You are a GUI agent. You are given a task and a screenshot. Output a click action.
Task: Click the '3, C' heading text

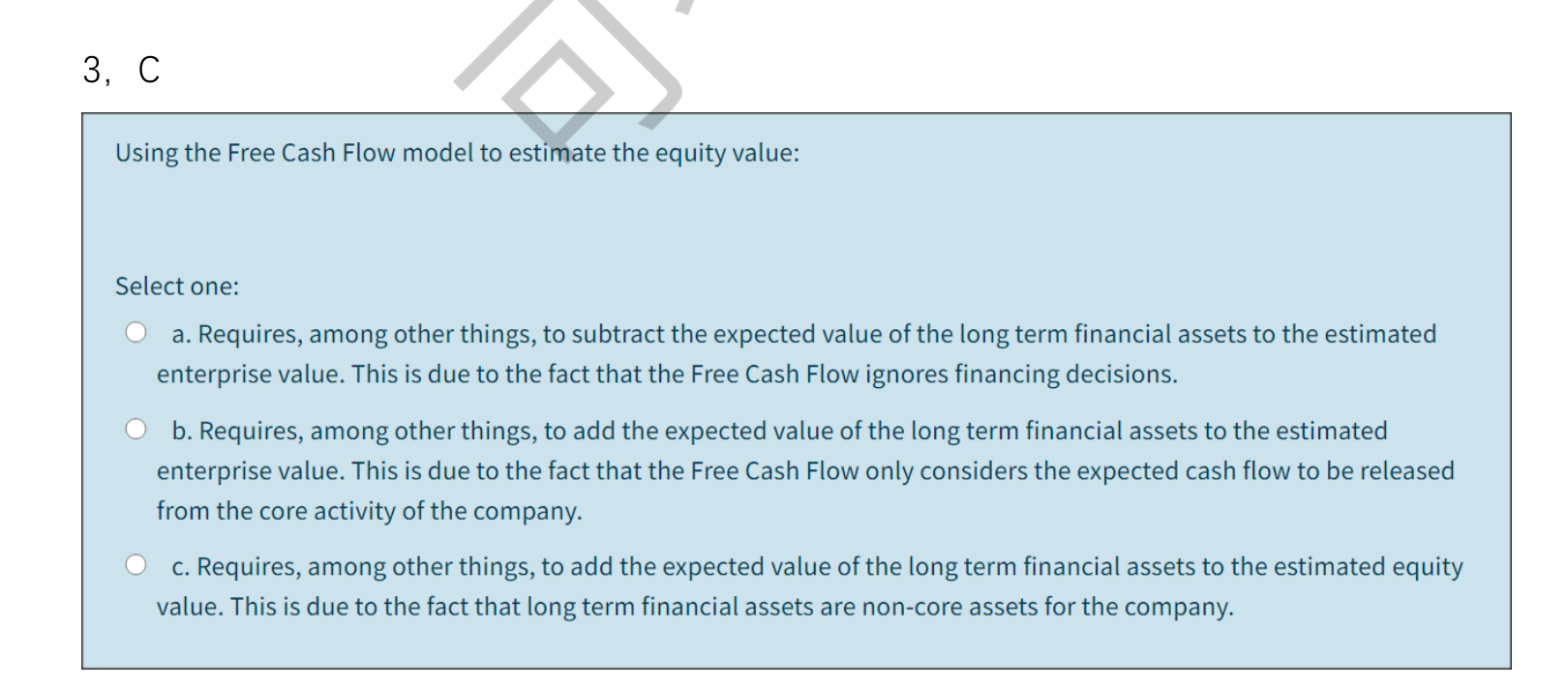(119, 68)
